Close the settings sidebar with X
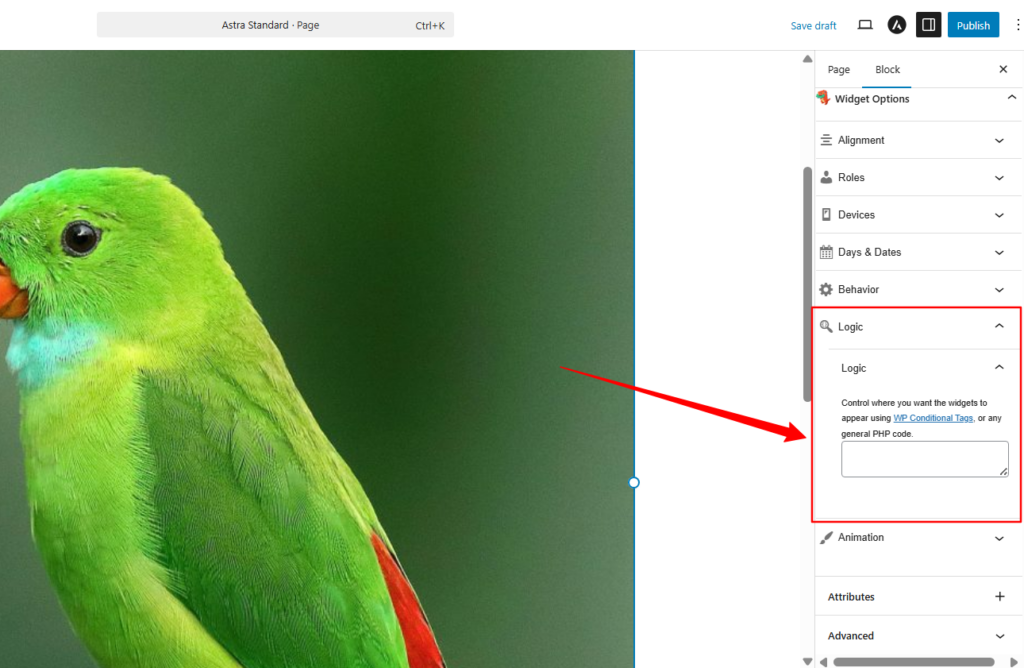The width and height of the screenshot is (1024, 668). (1003, 70)
